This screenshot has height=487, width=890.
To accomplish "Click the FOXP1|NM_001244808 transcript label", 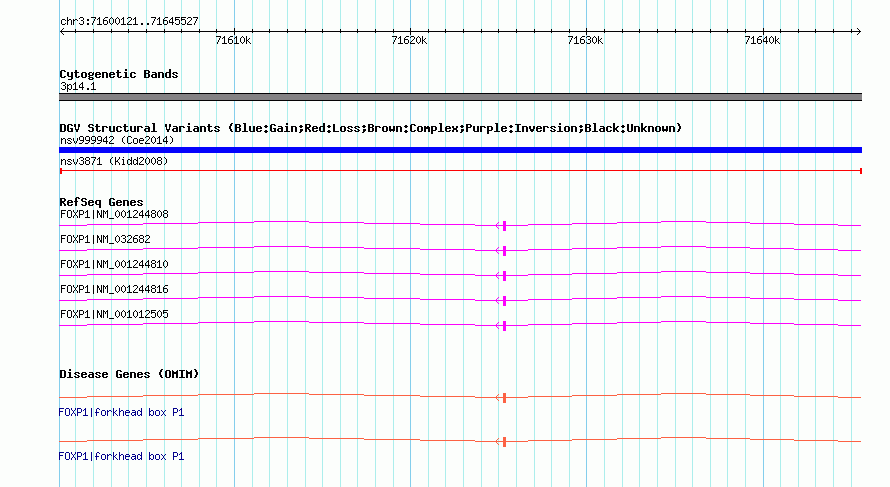I will point(114,214).
